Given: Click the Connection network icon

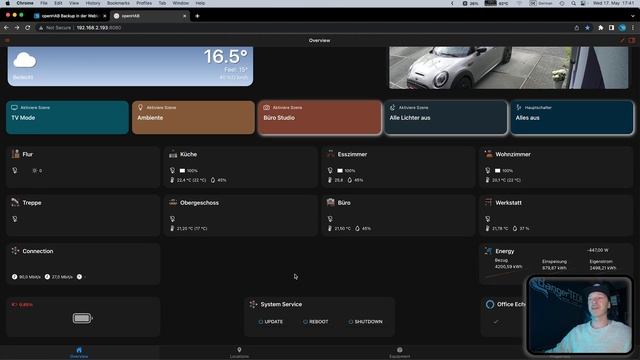Looking at the screenshot, I should point(15,251).
